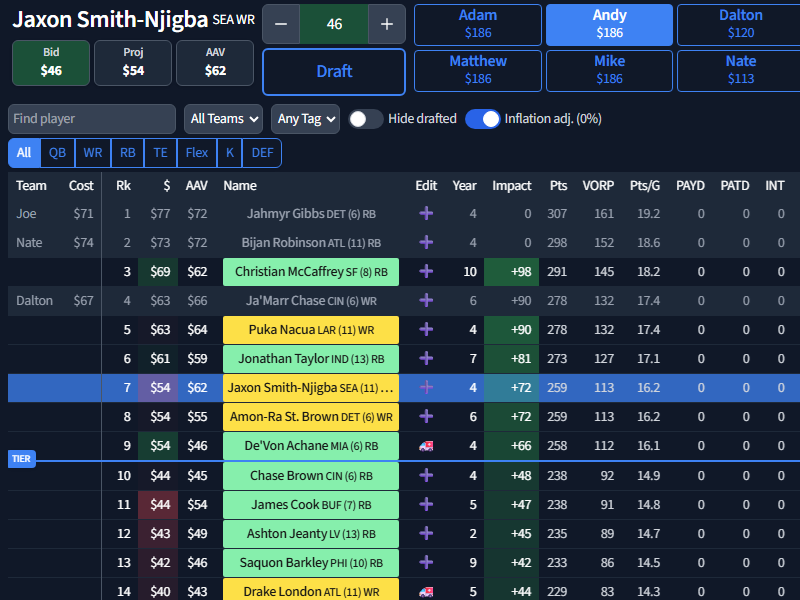Sort by the AAV column header
The width and height of the screenshot is (800, 600).
coord(196,186)
